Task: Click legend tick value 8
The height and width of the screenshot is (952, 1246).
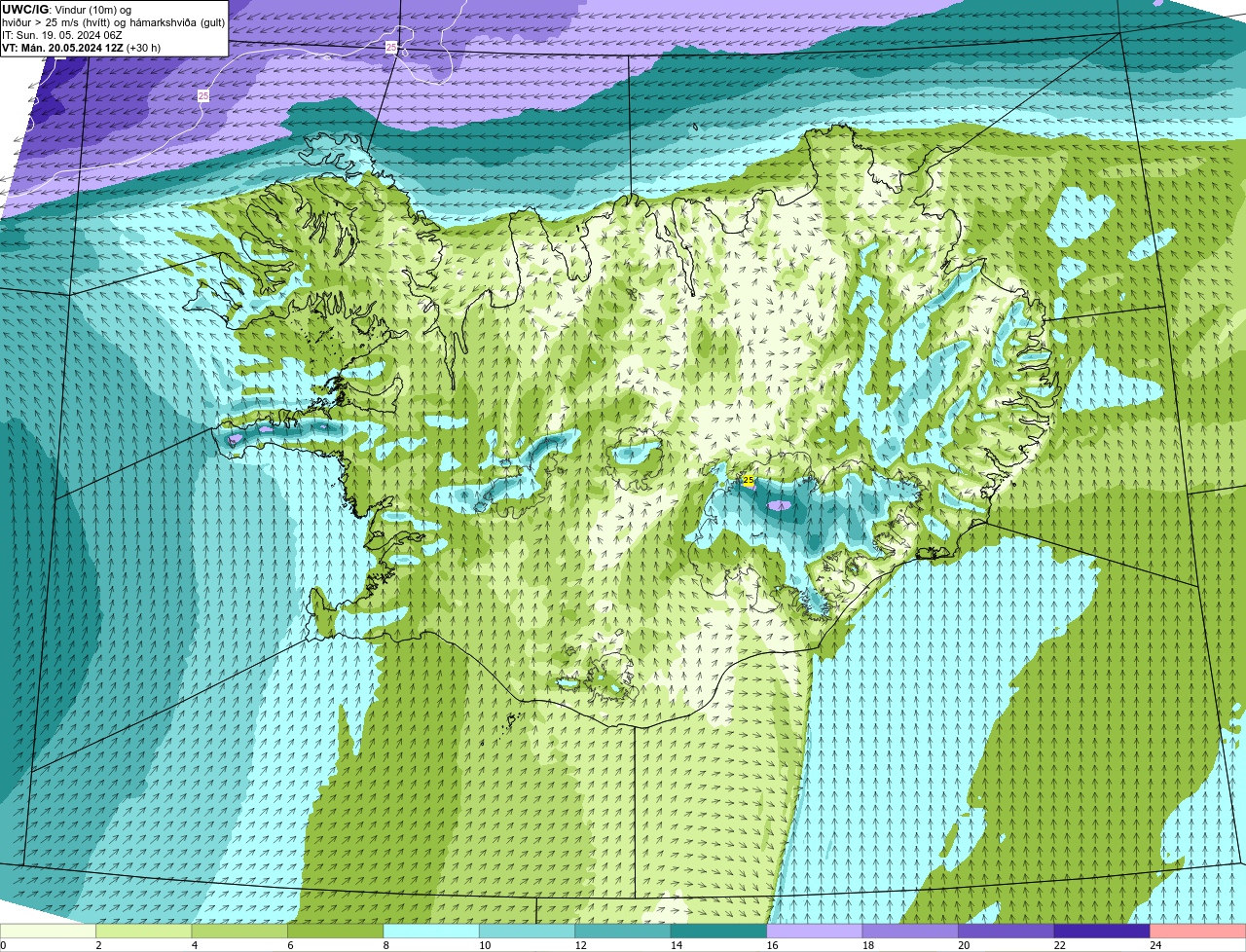Action: tap(385, 945)
